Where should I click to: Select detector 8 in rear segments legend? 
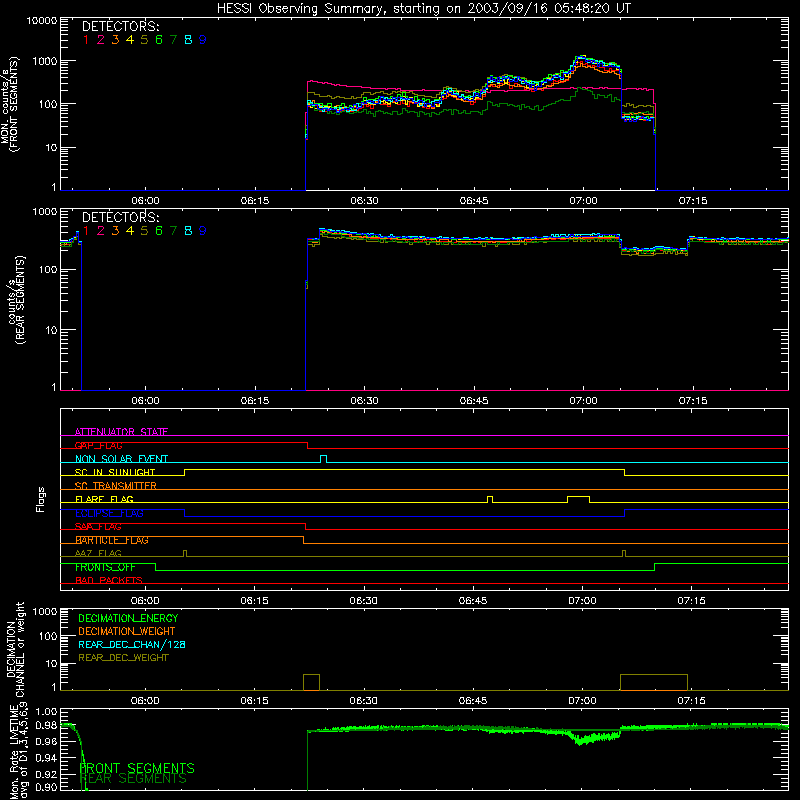coord(188,231)
